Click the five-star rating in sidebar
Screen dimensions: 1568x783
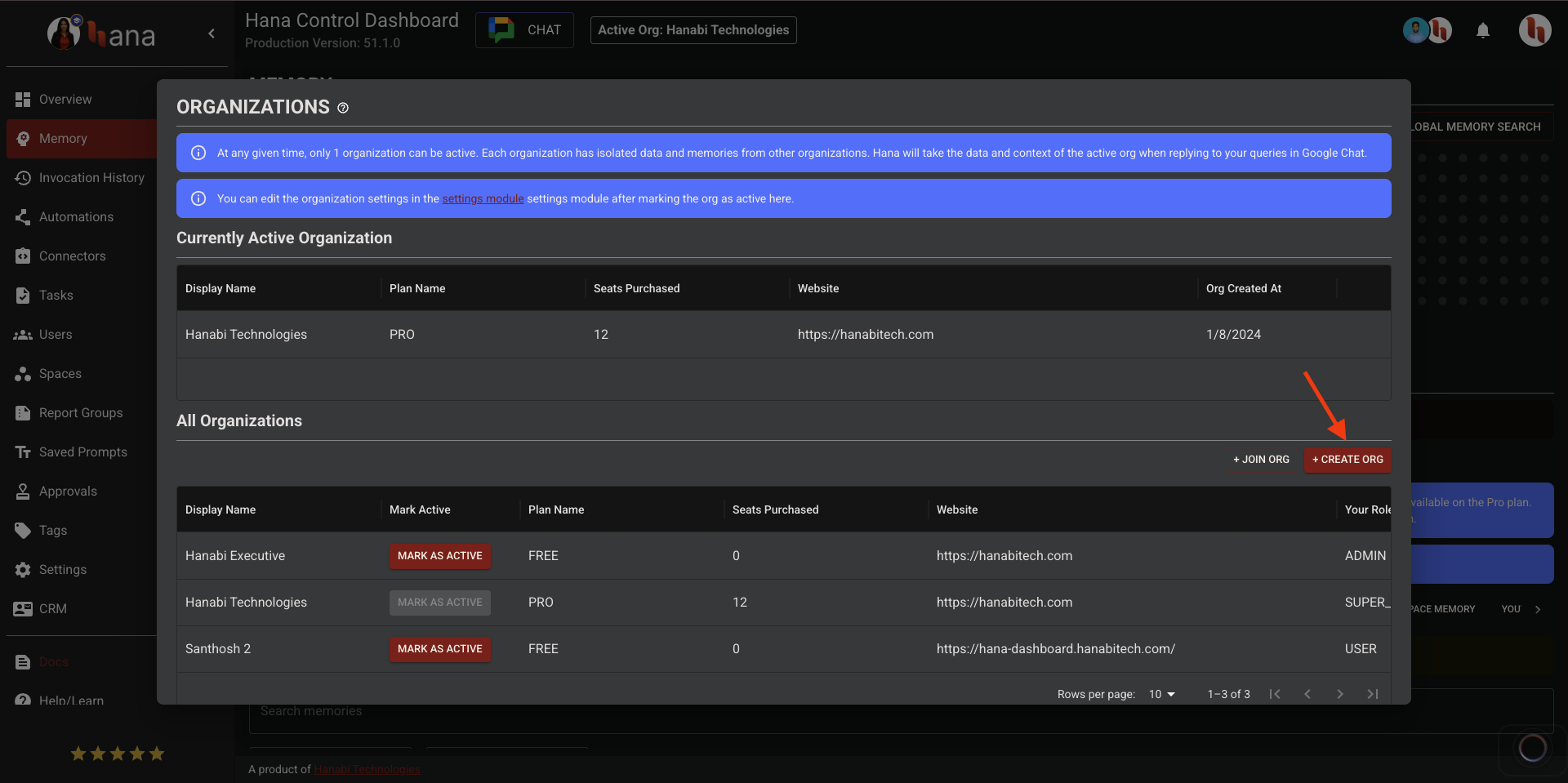[x=118, y=754]
